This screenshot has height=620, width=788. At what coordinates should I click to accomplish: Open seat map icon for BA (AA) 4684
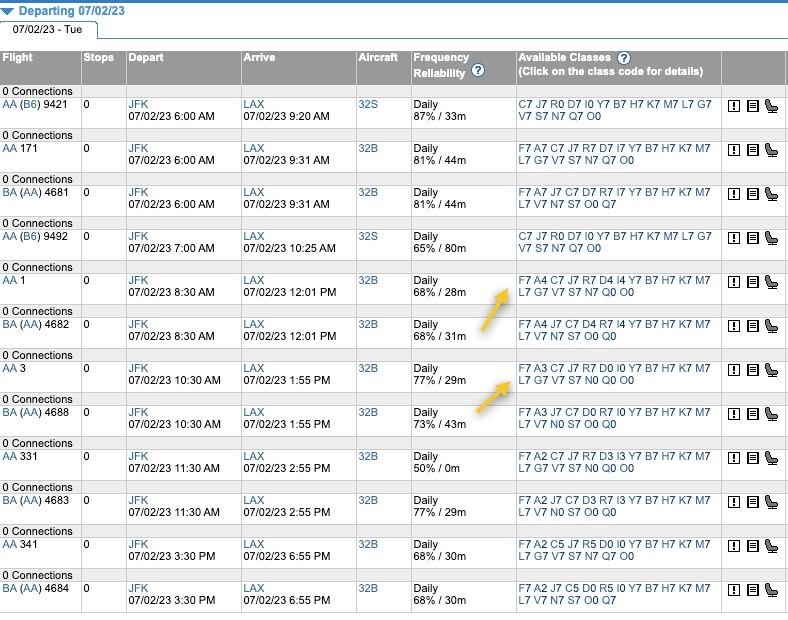pos(771,590)
